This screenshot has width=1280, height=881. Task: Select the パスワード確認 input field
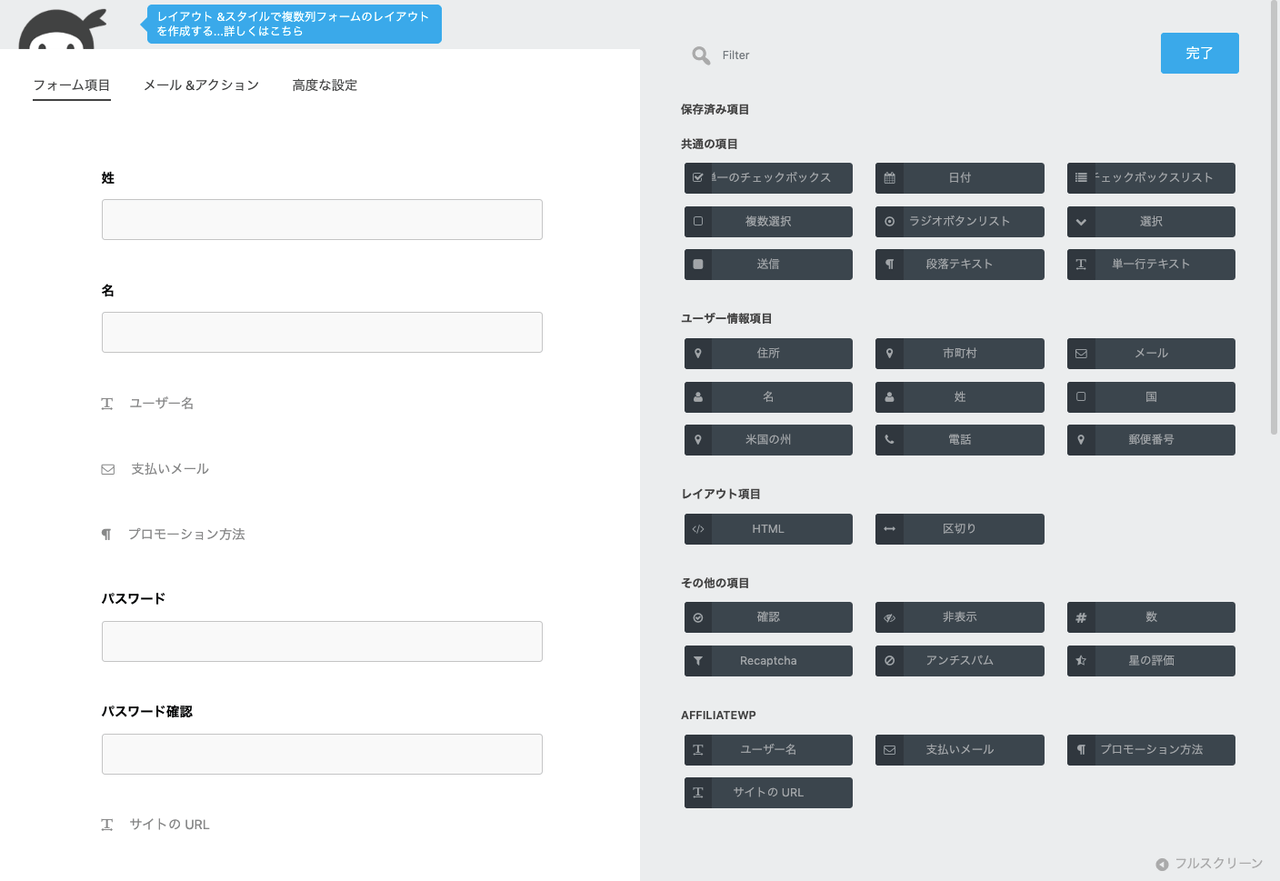click(x=322, y=754)
